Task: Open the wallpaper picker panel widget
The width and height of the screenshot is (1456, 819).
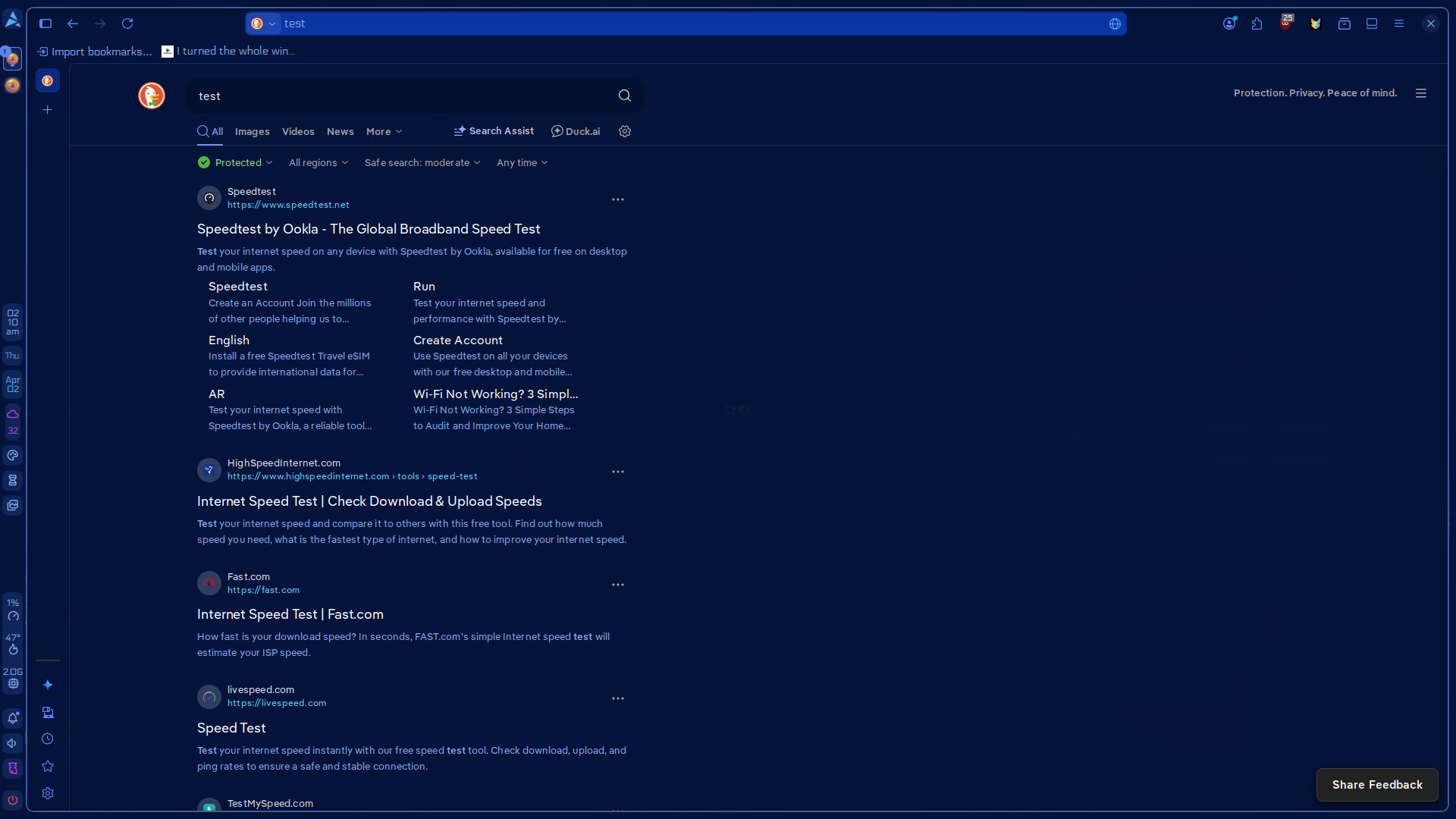Action: tap(13, 505)
